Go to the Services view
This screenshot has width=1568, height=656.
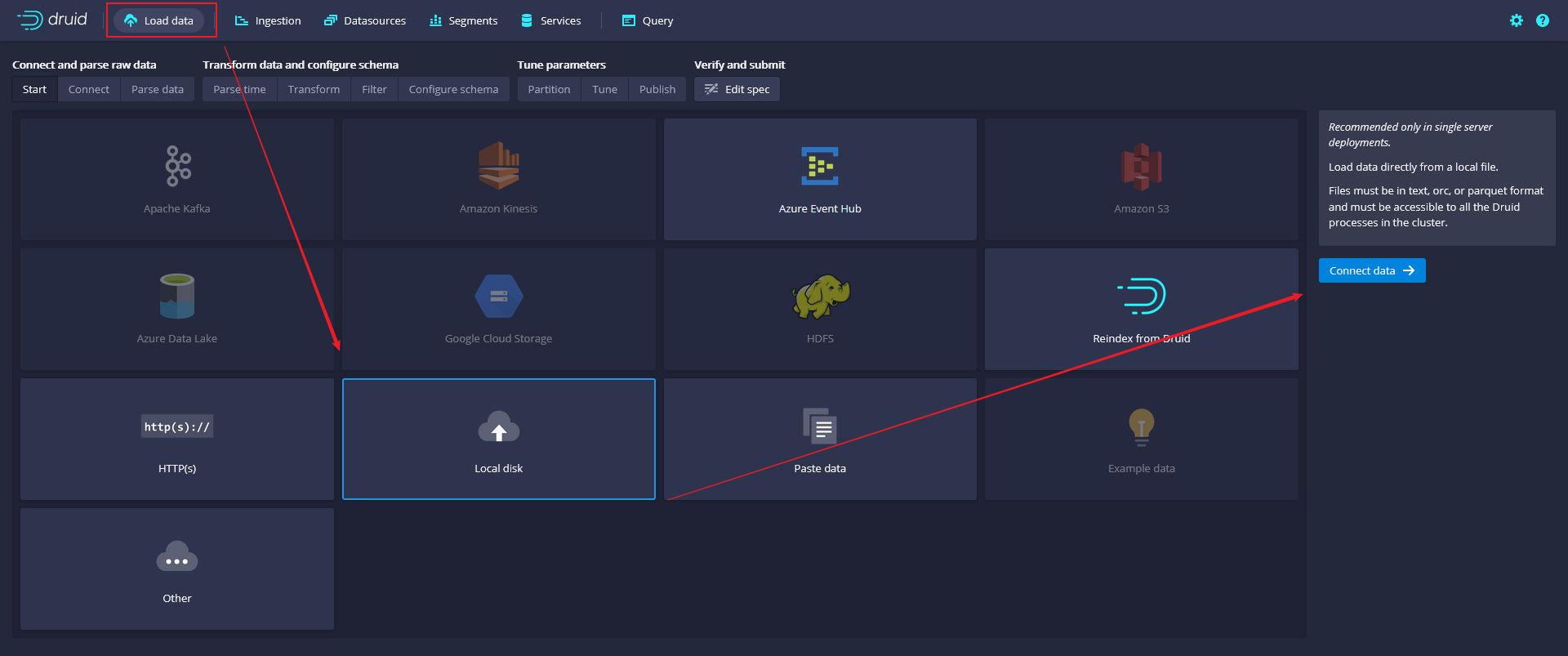(x=551, y=20)
